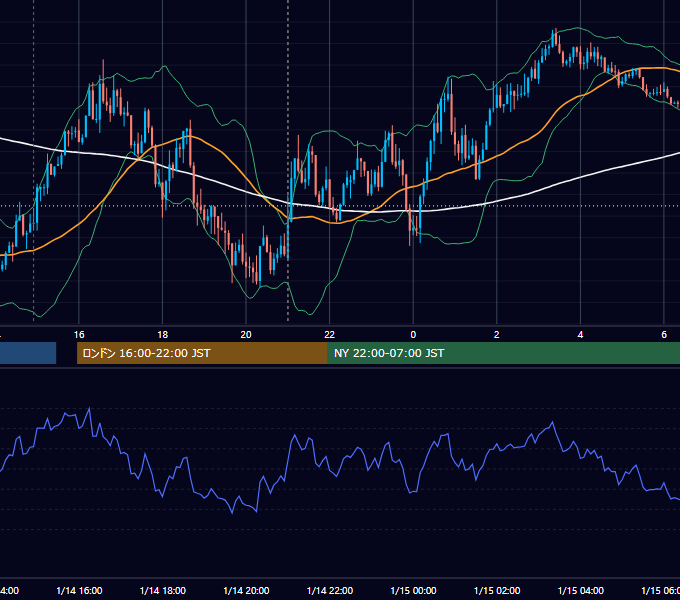The width and height of the screenshot is (680, 600).
Task: Click the 1/15 00:00 label on lower axis
Action: tap(413, 591)
